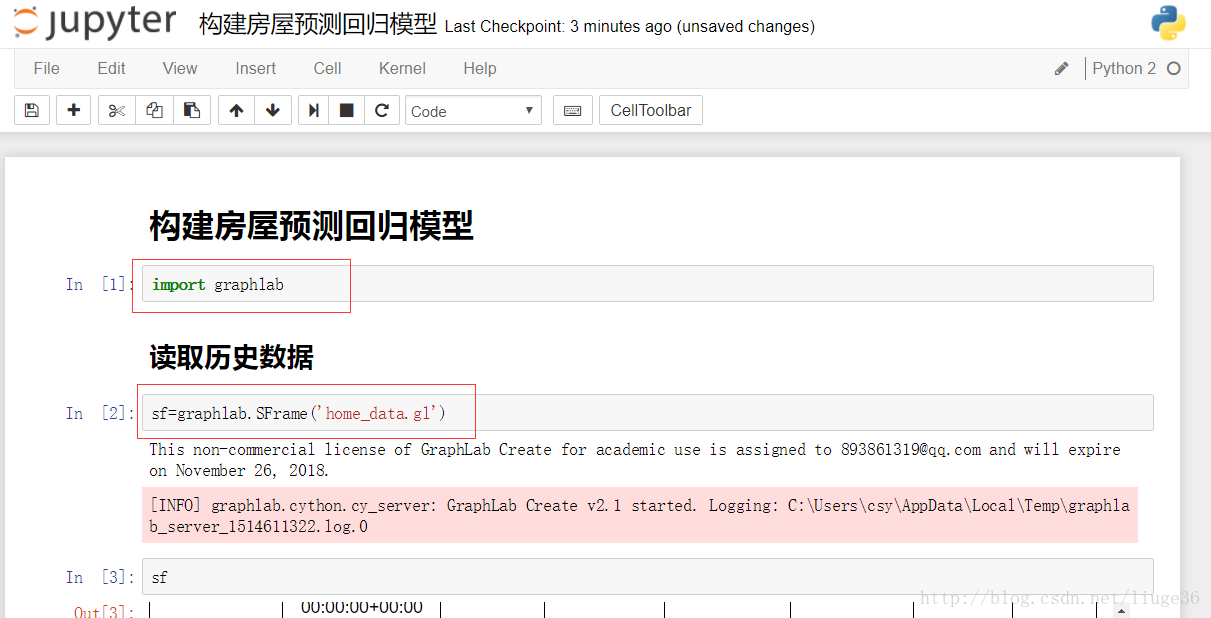Image resolution: width=1211 pixels, height=618 pixels.
Task: Open the Kernel menu
Action: coord(402,68)
